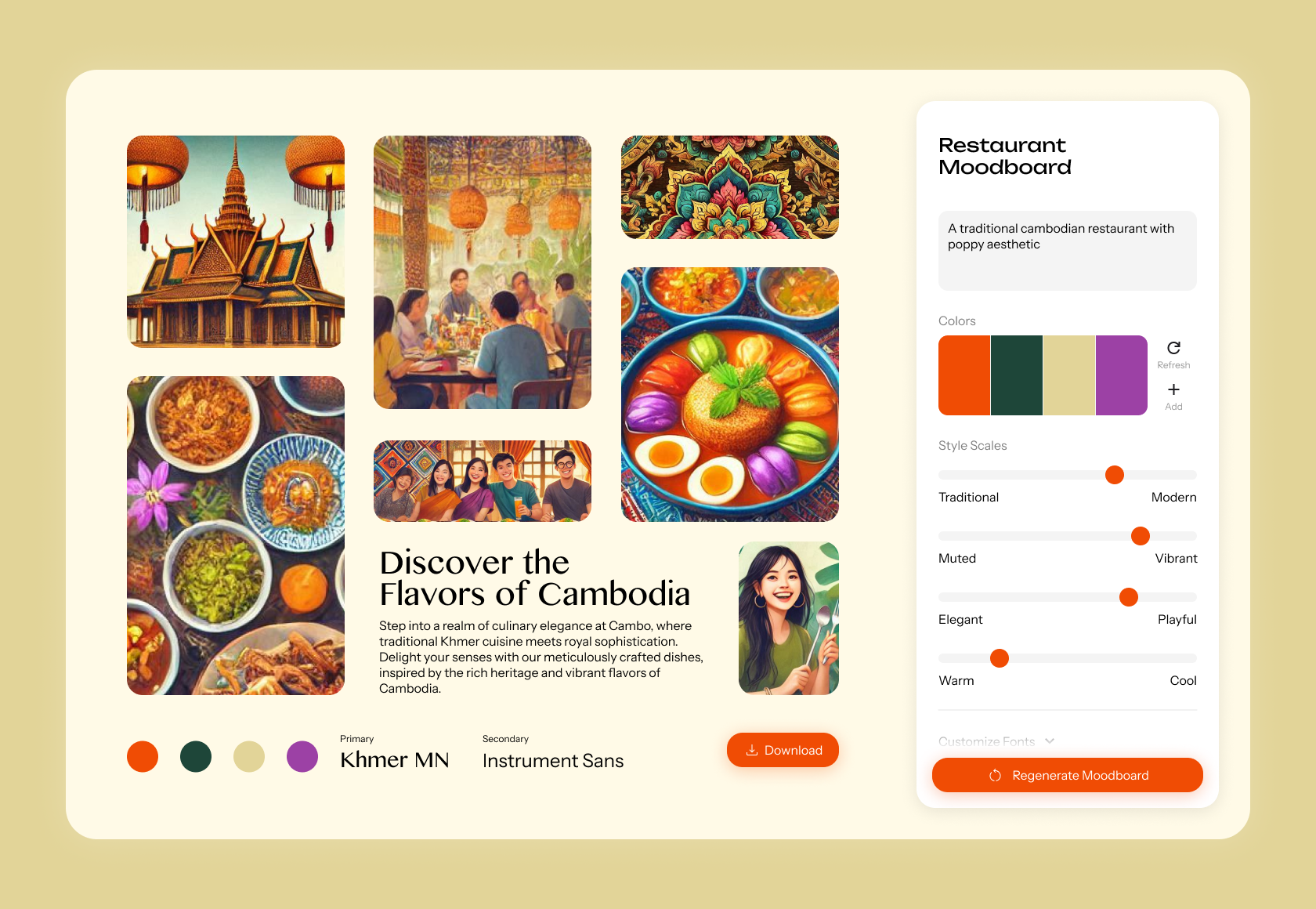Click the download arrow icon
The image size is (1316, 909).
pos(752,750)
